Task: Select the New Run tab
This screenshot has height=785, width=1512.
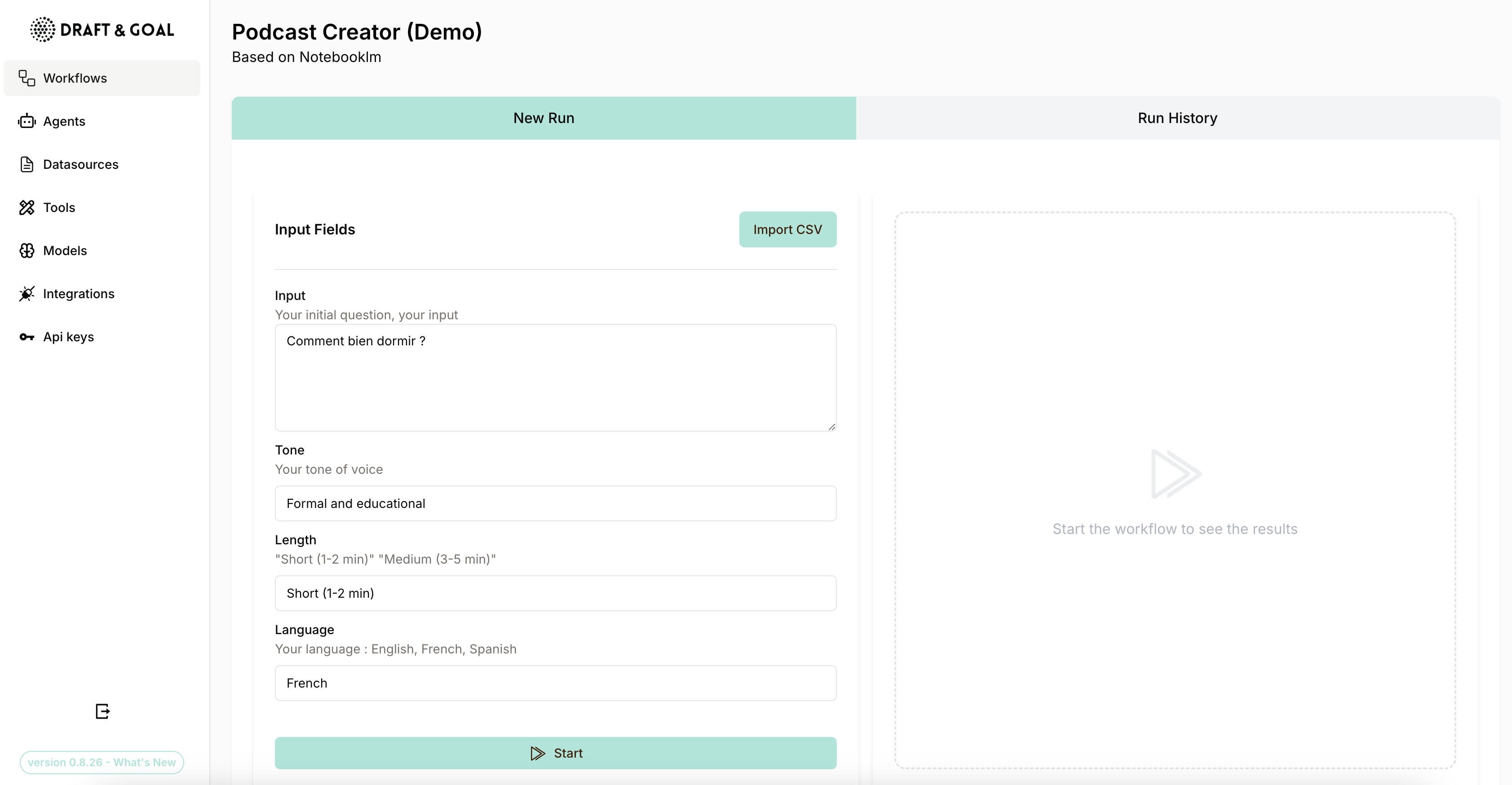Action: 544,118
